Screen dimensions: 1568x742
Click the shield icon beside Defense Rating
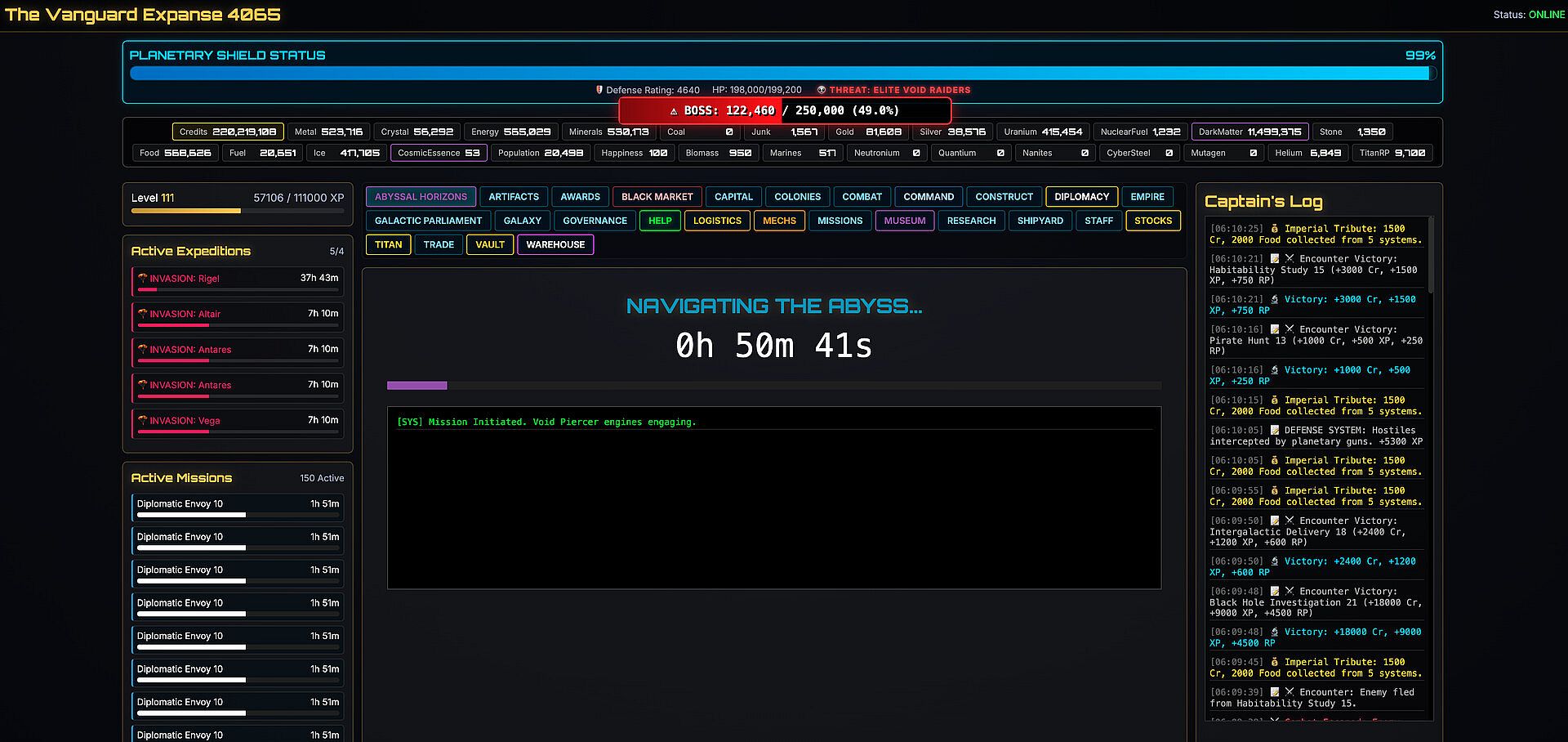[599, 90]
